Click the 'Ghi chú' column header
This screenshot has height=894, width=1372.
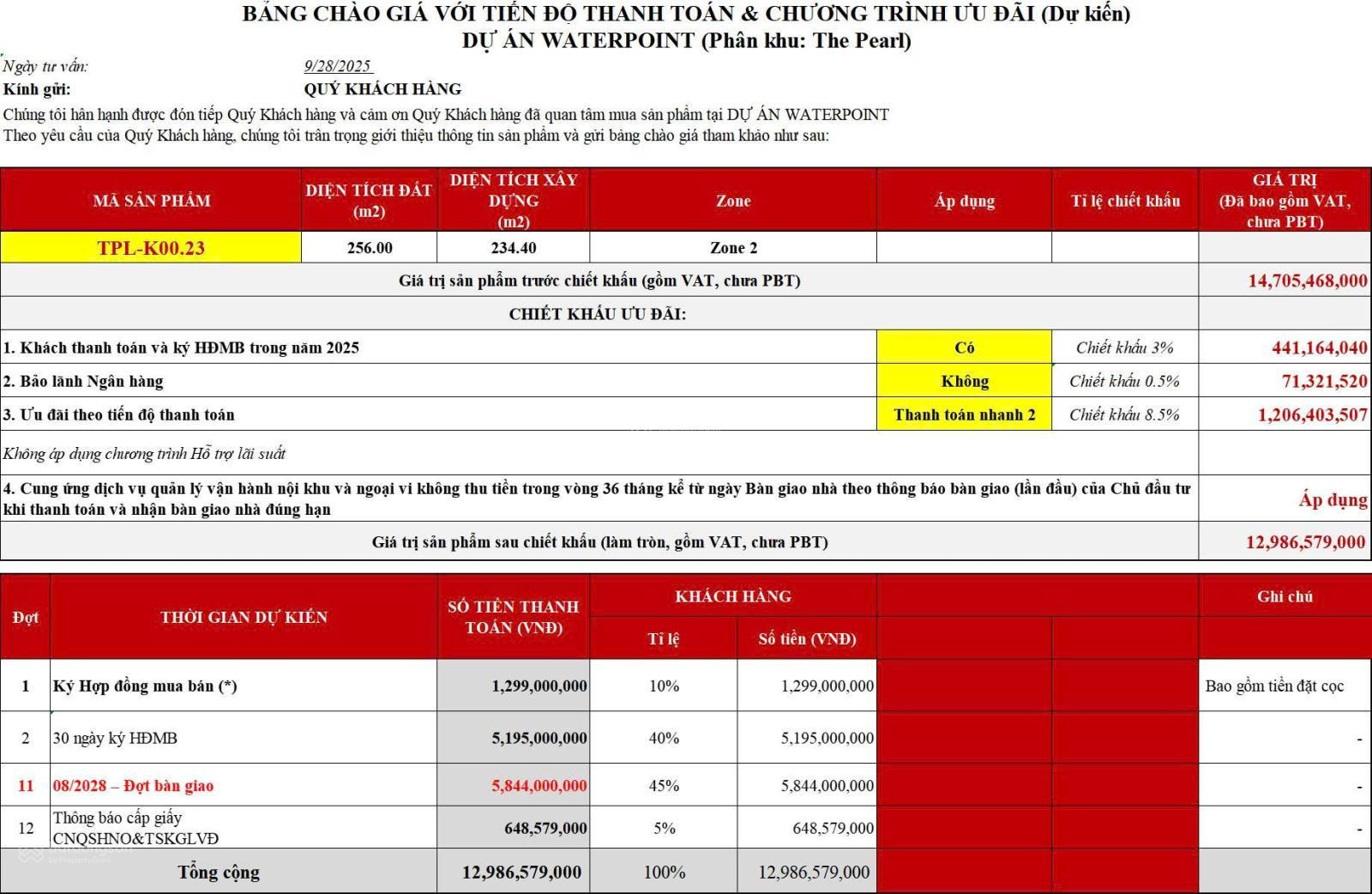coord(1284,596)
